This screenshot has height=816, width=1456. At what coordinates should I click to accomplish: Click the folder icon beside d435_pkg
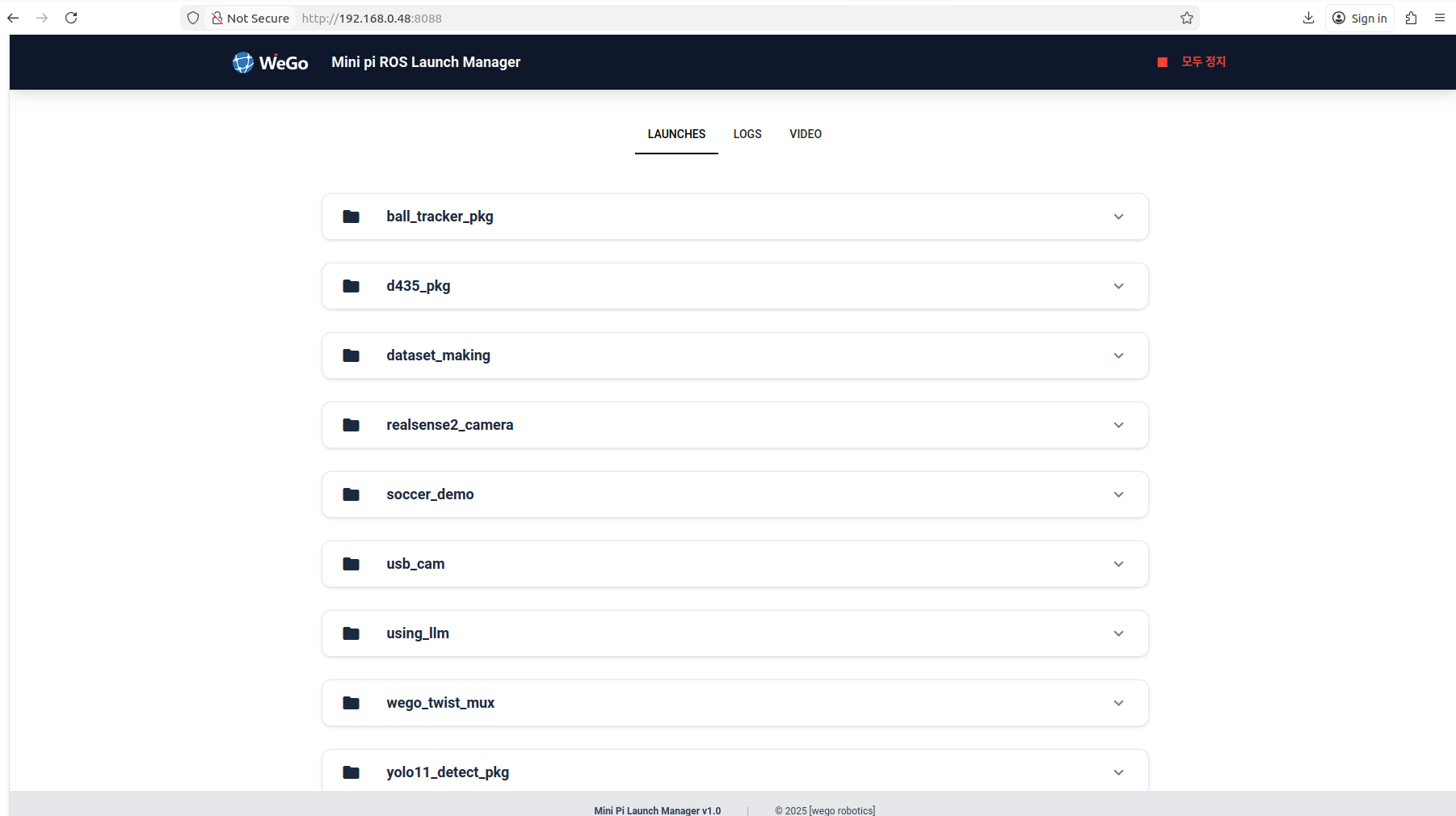click(x=351, y=286)
